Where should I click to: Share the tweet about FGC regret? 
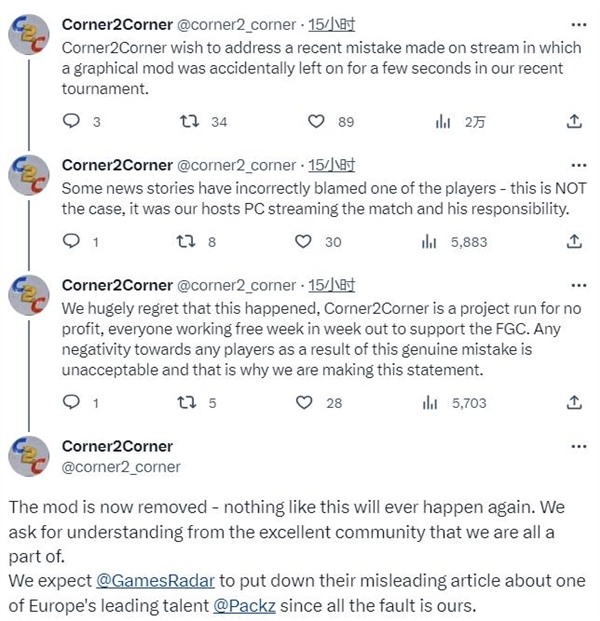pos(574,403)
